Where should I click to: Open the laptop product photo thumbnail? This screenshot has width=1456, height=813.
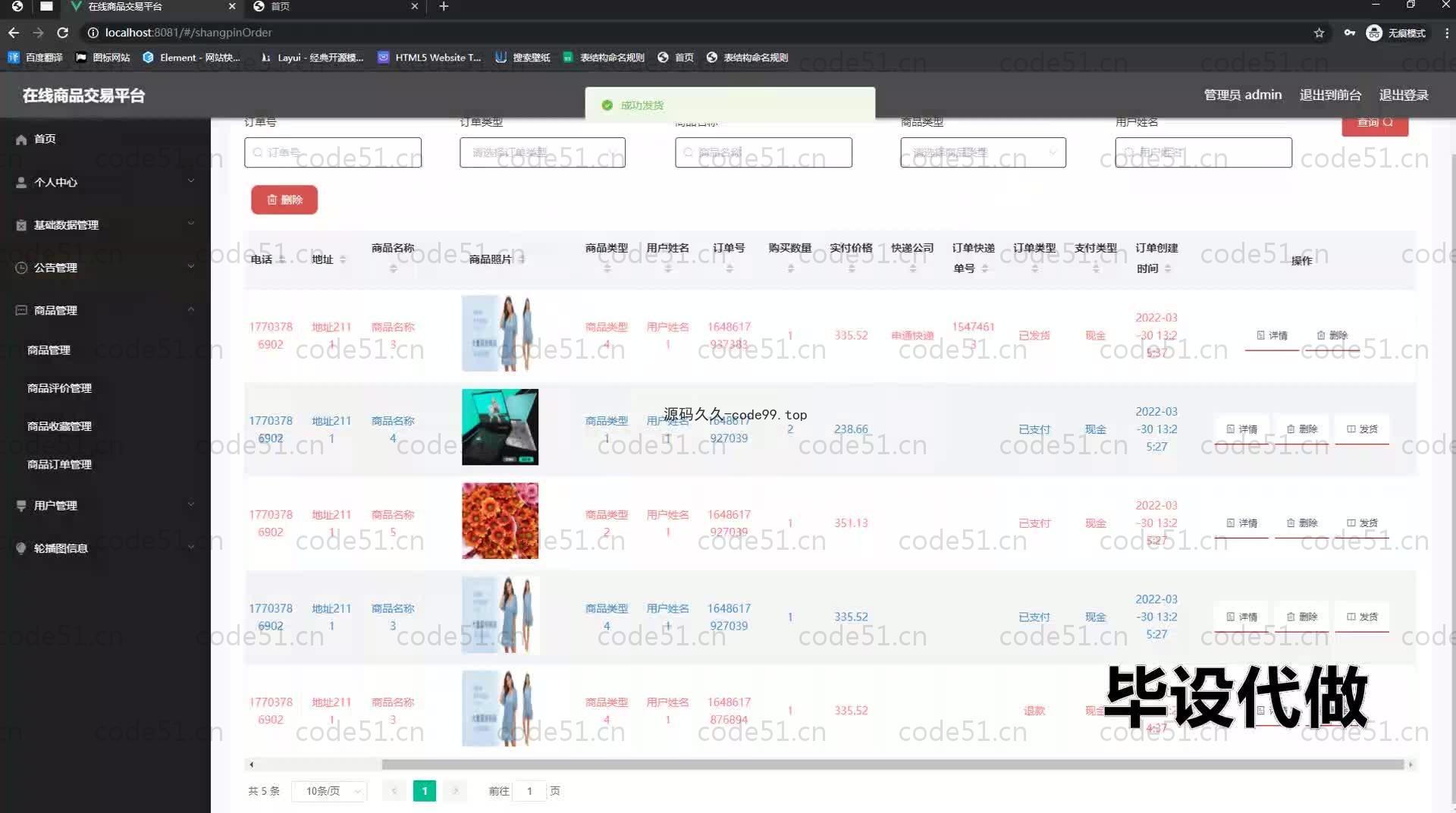500,427
